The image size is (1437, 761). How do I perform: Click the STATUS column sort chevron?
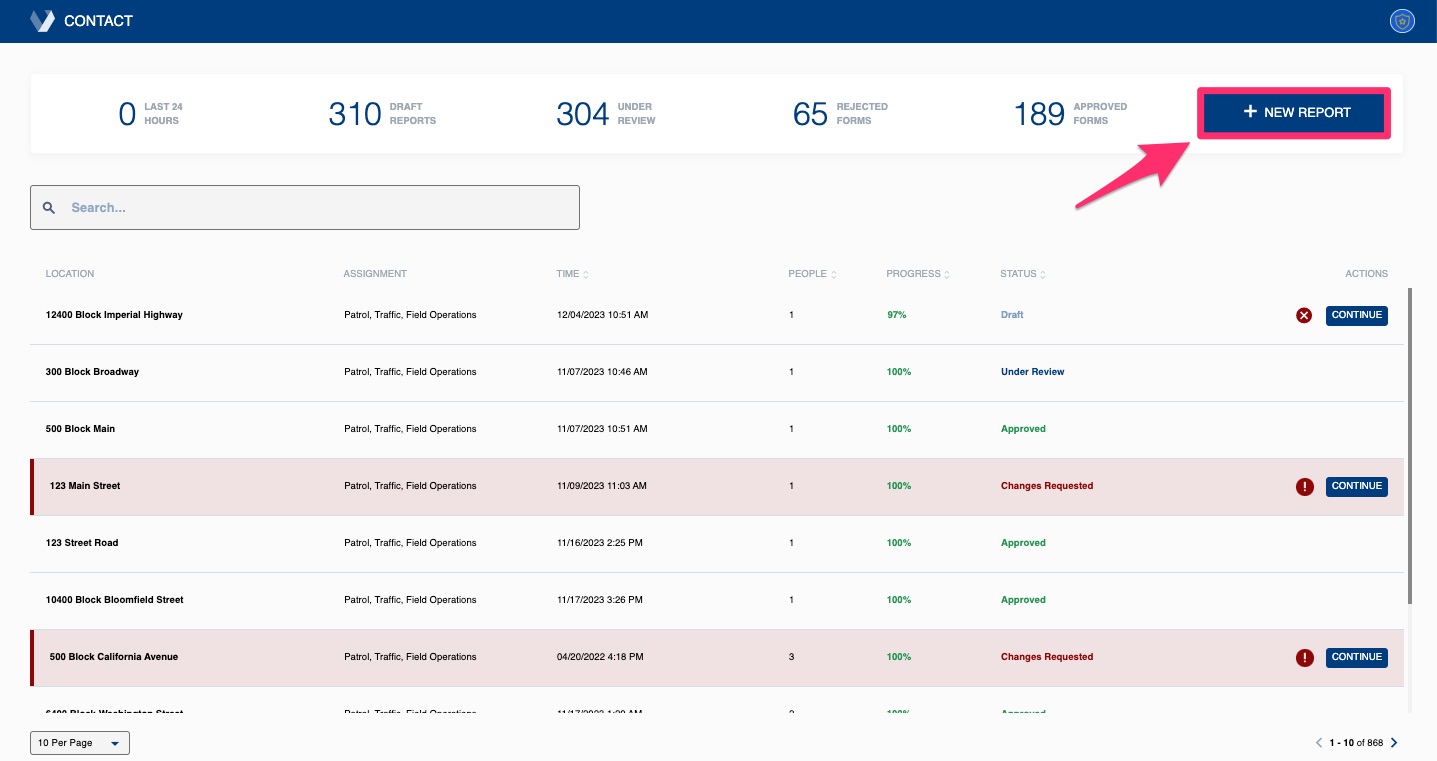click(1041, 273)
